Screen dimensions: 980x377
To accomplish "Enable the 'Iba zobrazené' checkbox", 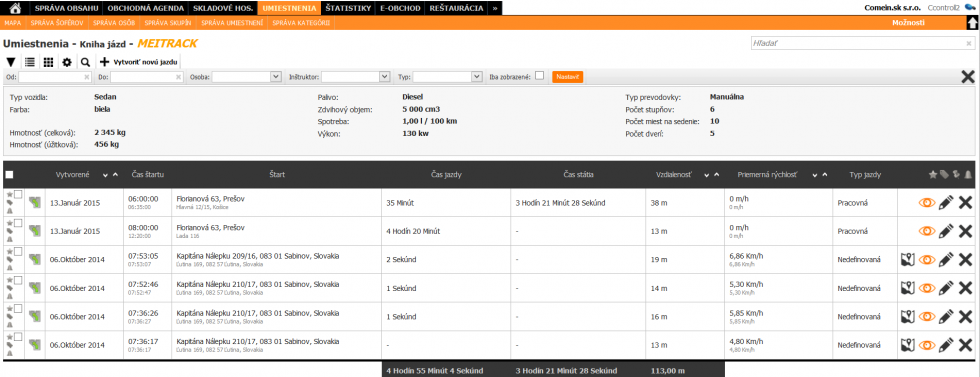I will click(539, 76).
